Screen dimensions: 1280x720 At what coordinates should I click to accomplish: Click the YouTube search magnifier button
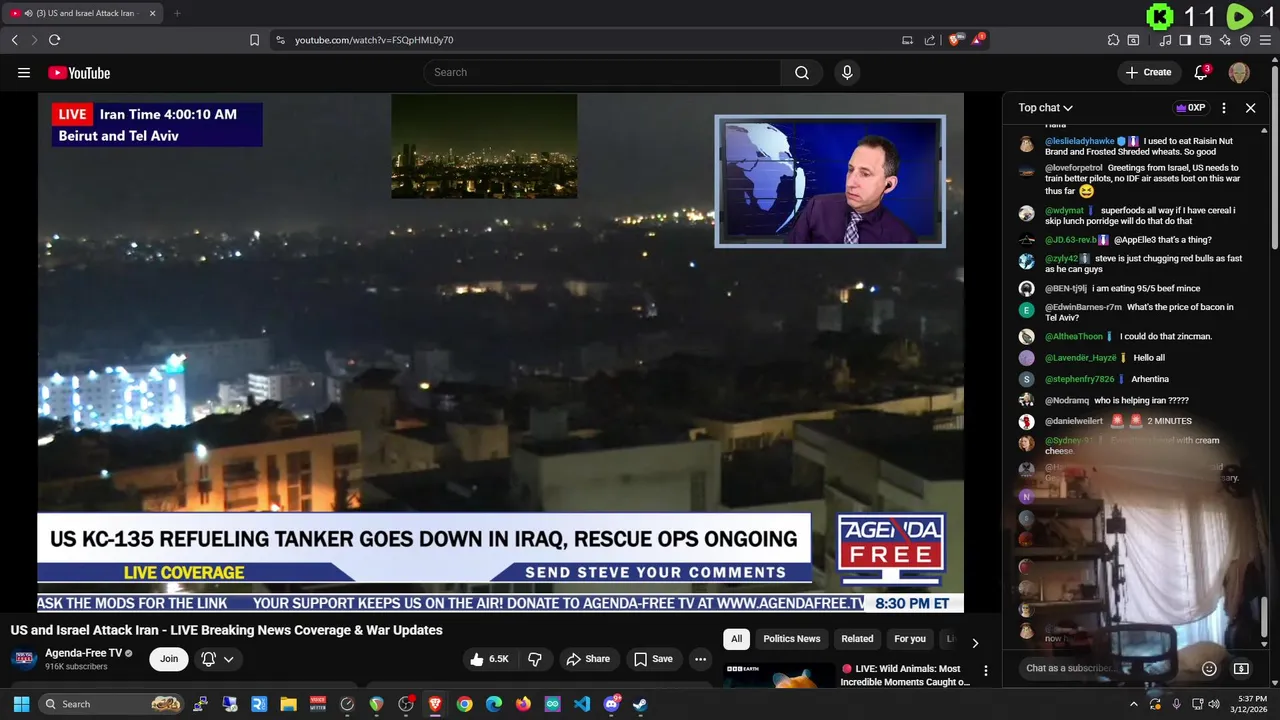pos(802,72)
